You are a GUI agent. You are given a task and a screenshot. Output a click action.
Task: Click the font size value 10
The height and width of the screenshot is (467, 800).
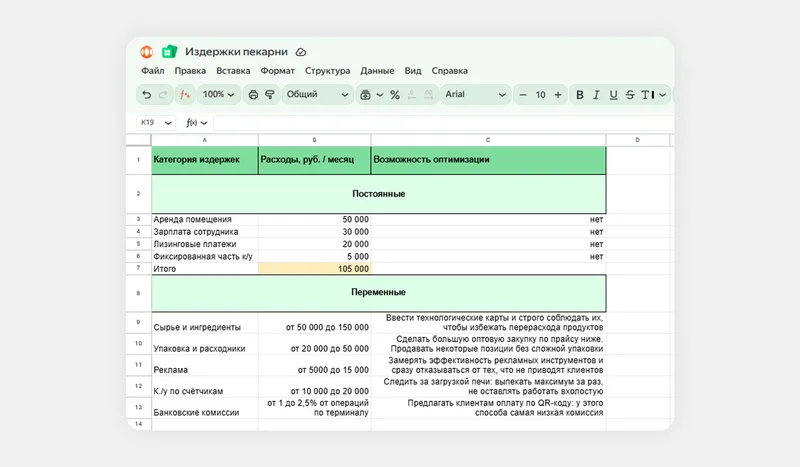pos(540,94)
